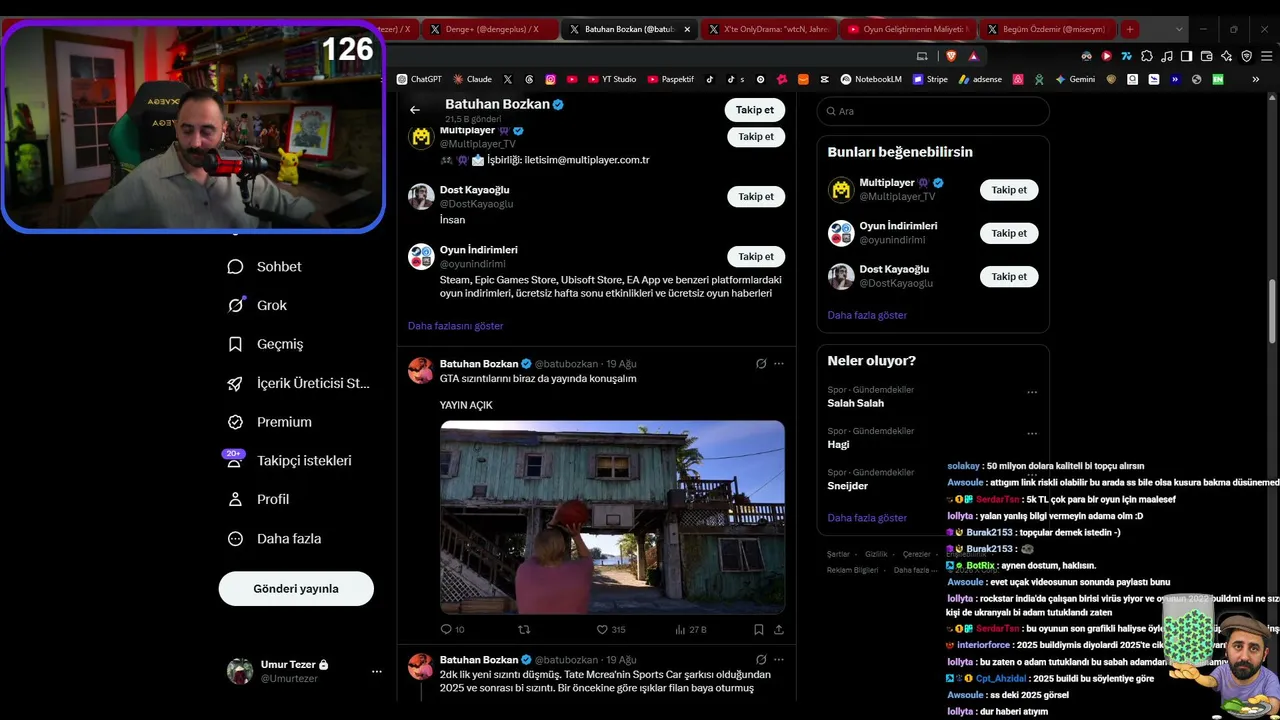Open more options on the GTA sızıntıları post
This screenshot has width=1280, height=720.
pos(779,364)
